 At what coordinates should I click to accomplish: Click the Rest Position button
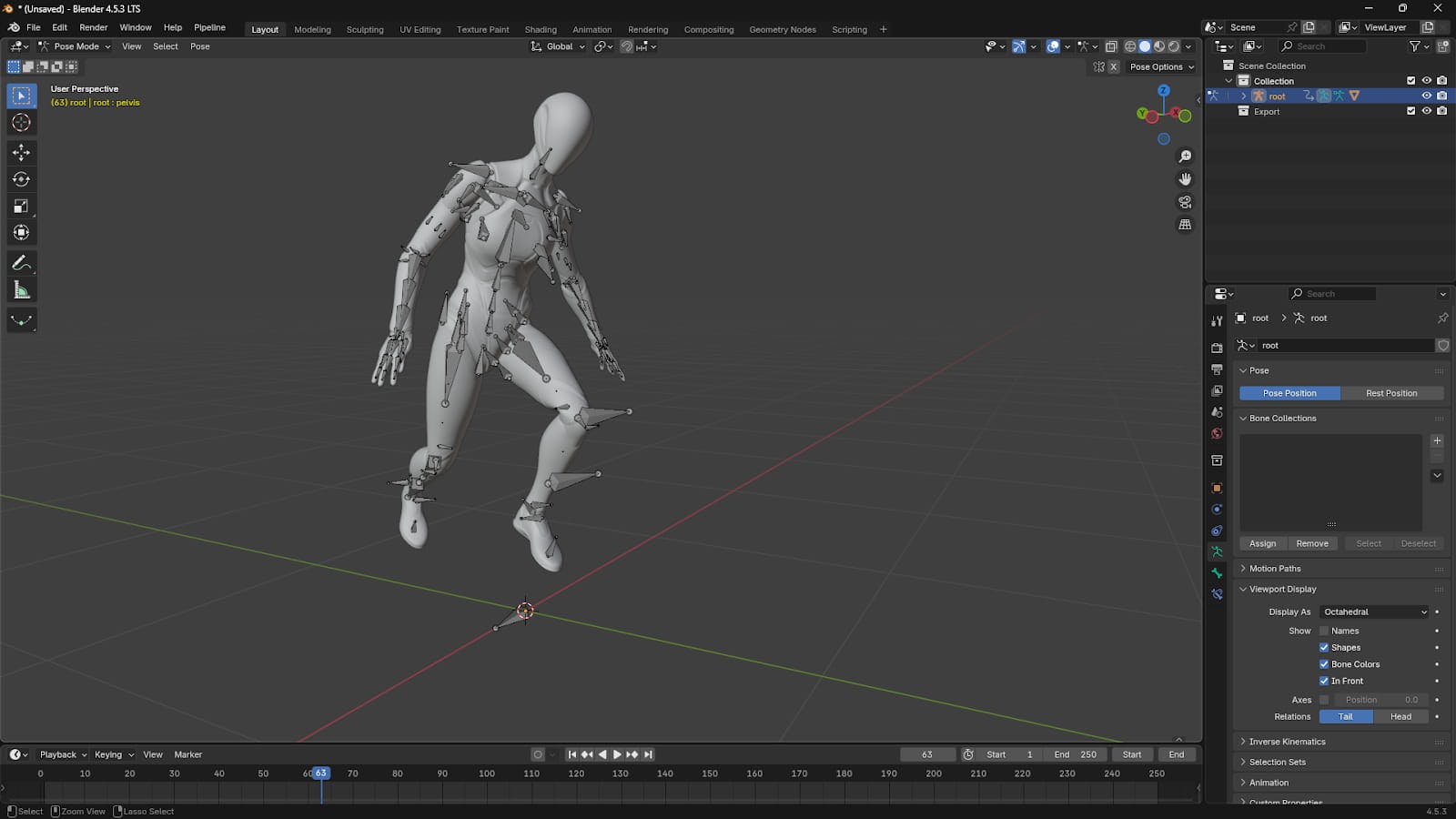point(1392,392)
